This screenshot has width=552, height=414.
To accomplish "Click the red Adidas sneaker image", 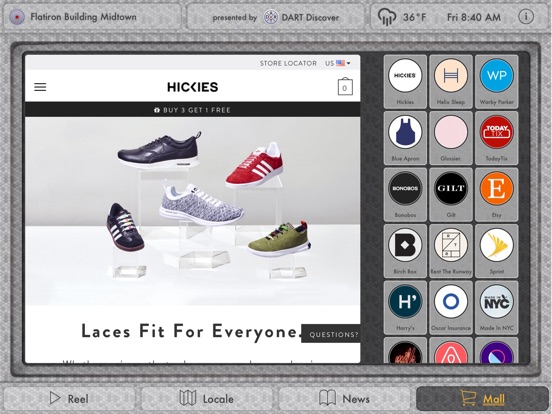I will click(x=255, y=165).
